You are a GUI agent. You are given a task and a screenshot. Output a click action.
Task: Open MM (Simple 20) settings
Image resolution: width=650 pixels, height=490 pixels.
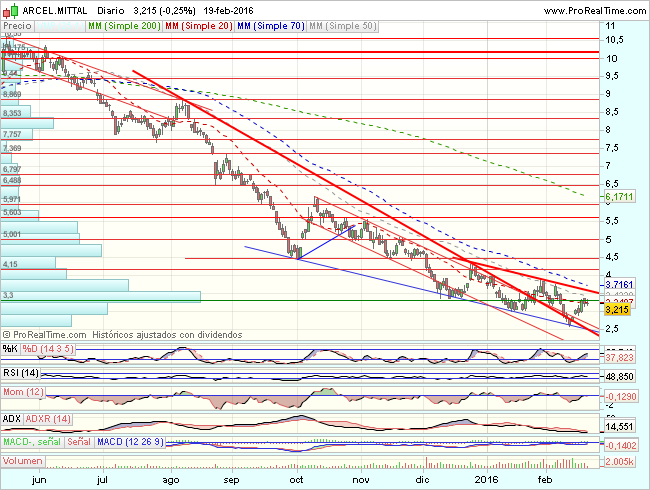(x=199, y=26)
